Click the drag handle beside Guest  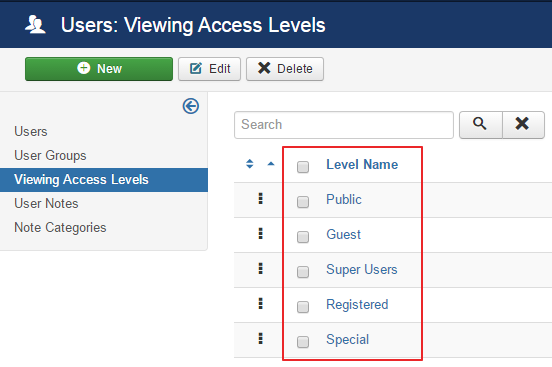261,234
